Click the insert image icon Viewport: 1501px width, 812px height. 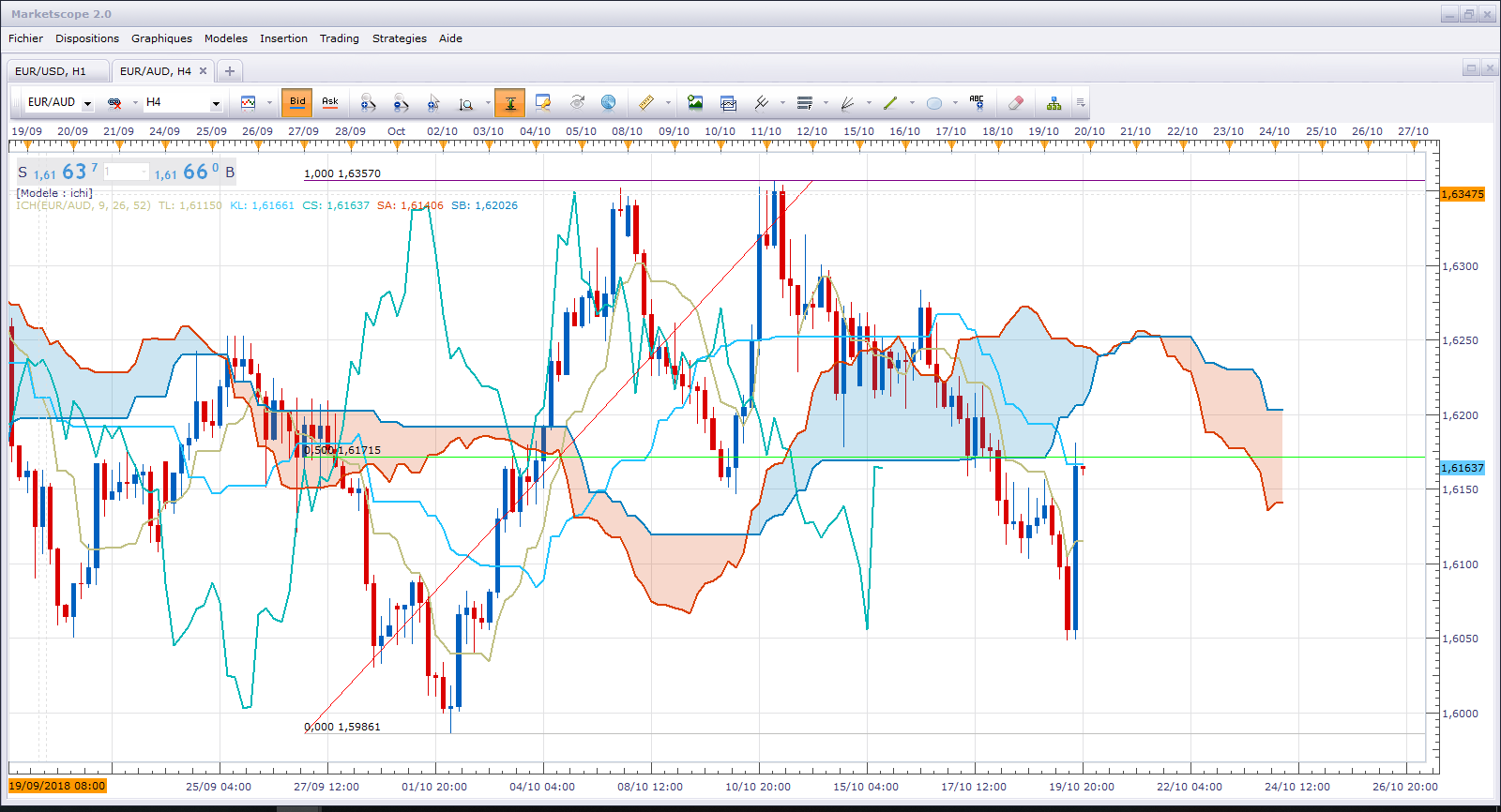695,102
